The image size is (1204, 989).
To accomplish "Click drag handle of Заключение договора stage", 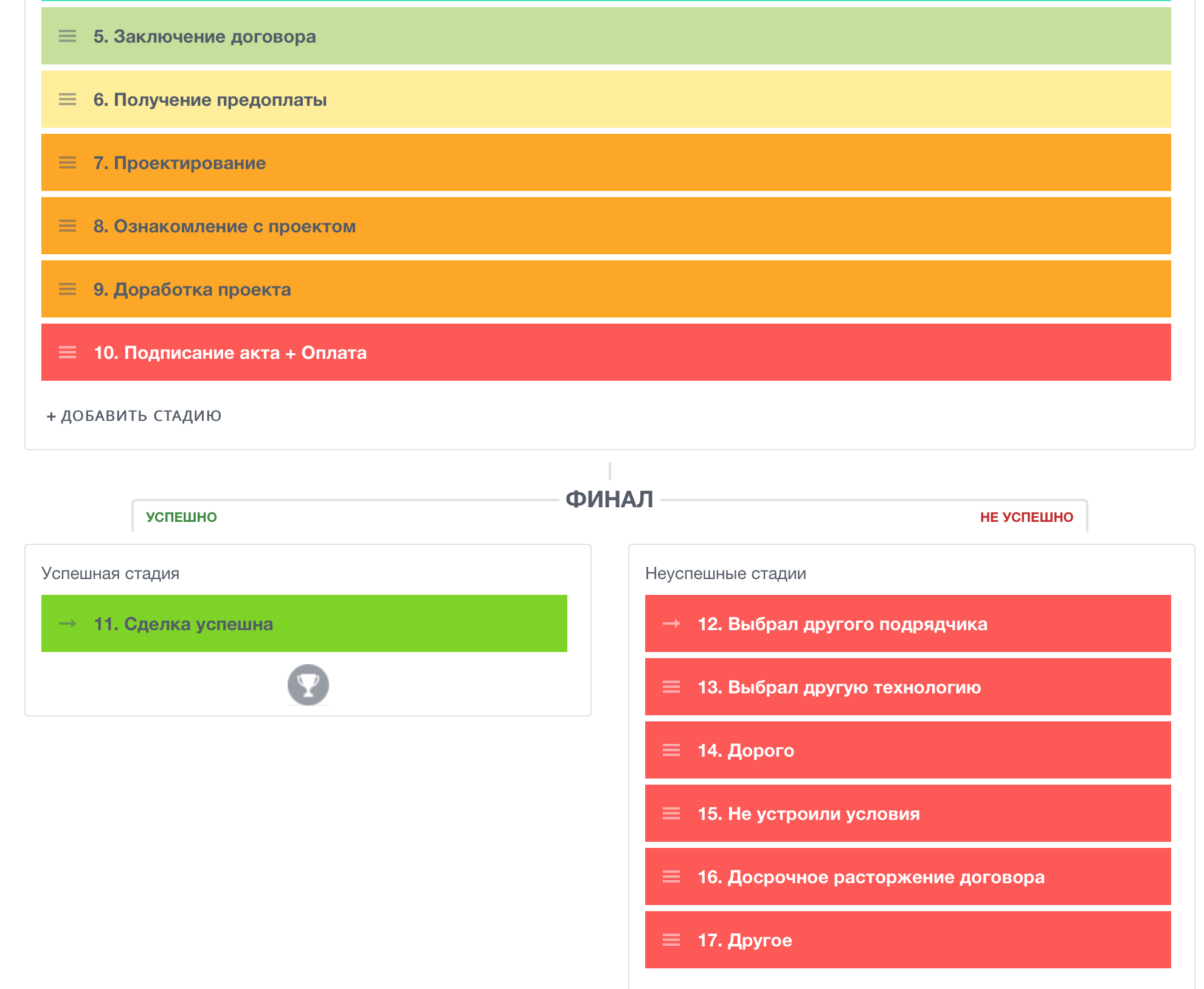I will [x=67, y=36].
